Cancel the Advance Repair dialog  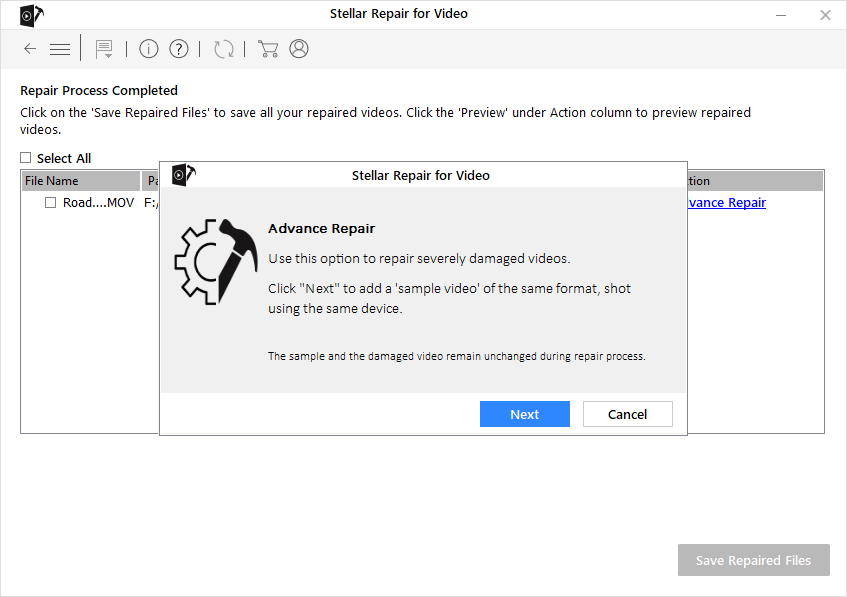[x=627, y=414]
